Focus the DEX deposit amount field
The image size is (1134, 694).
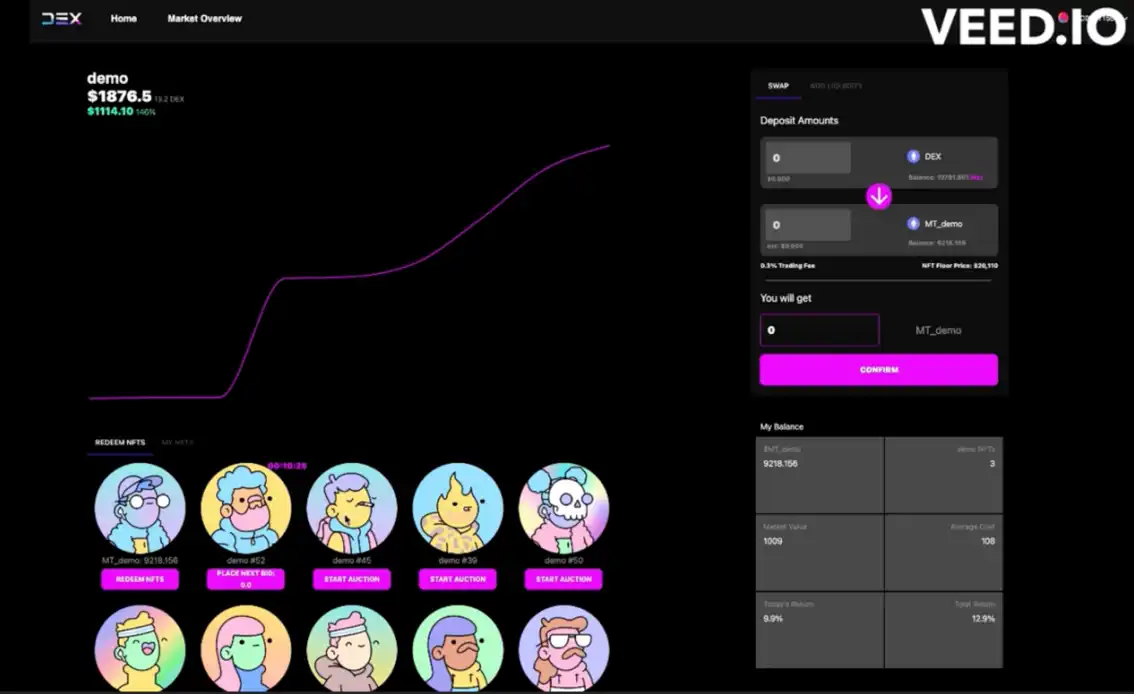[x=809, y=158]
